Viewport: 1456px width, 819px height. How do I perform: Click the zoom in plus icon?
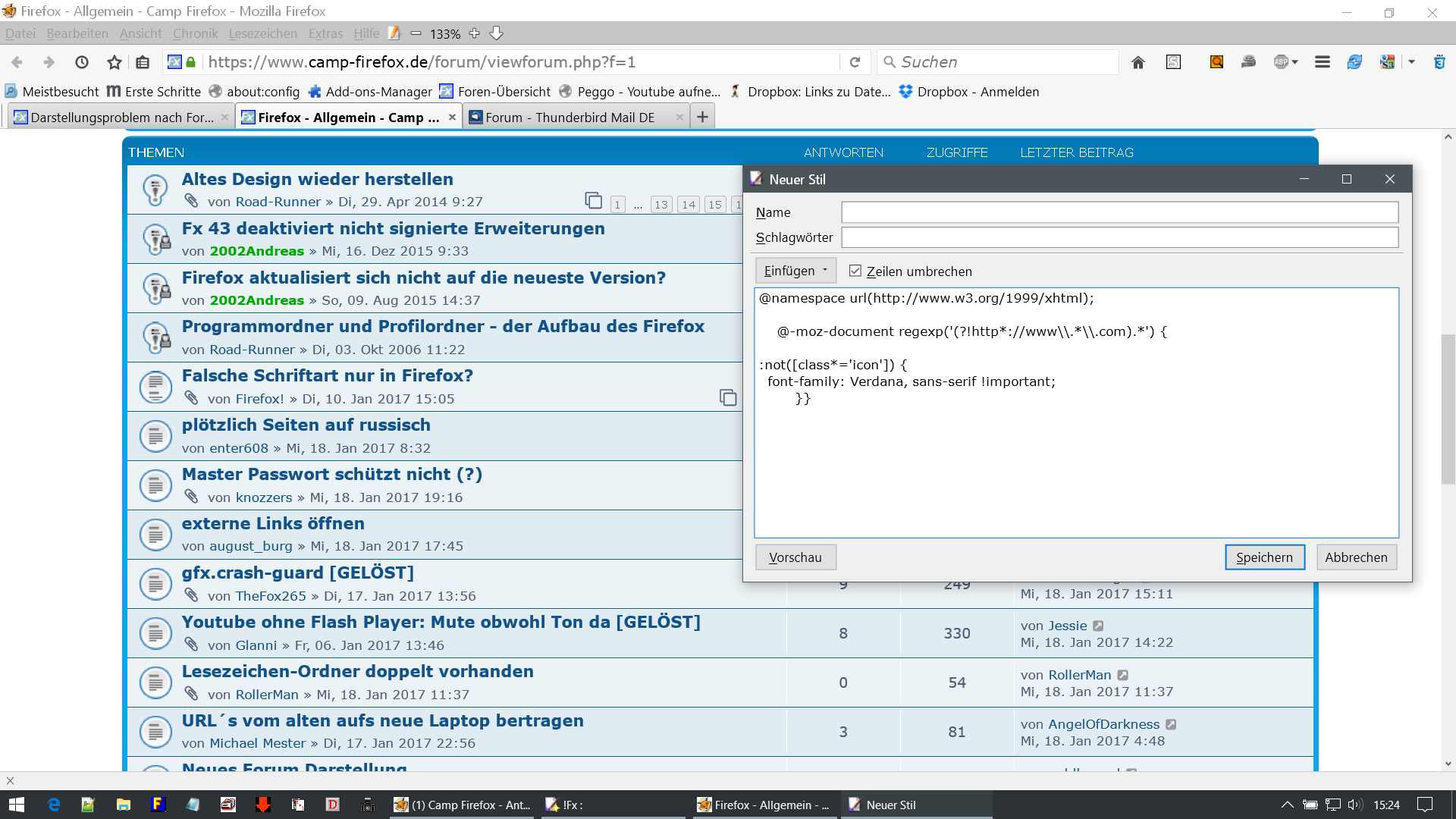click(x=475, y=33)
